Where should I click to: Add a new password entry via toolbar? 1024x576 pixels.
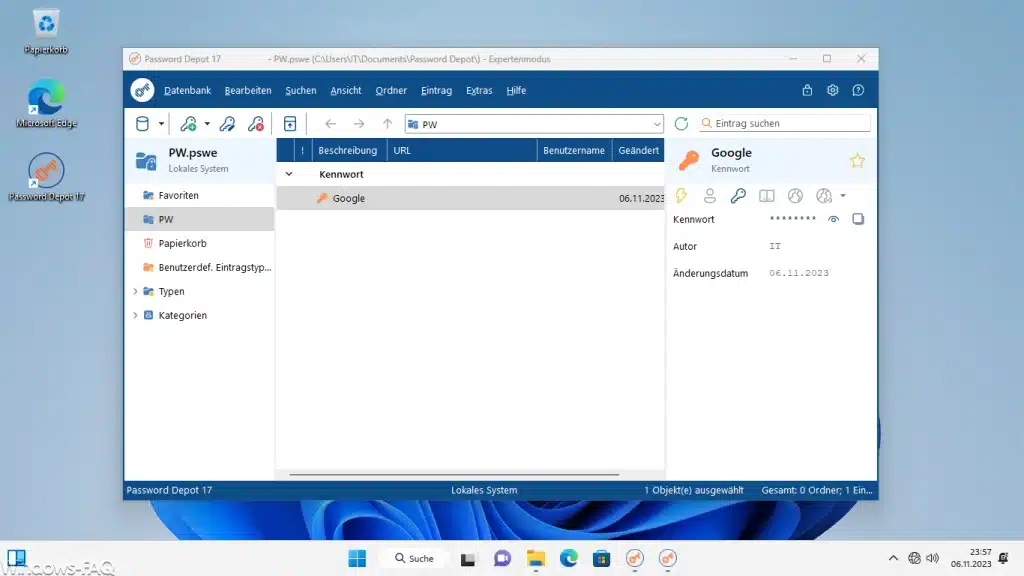tap(189, 123)
